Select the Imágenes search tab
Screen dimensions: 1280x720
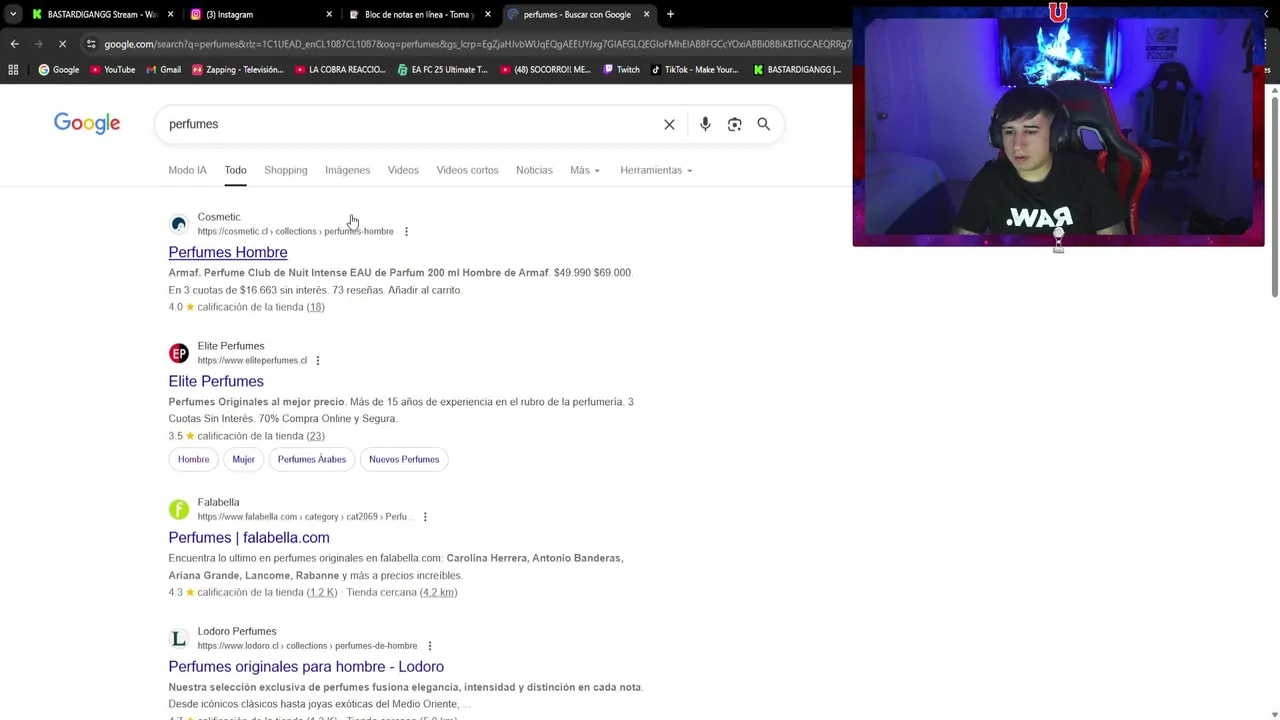pos(347,170)
